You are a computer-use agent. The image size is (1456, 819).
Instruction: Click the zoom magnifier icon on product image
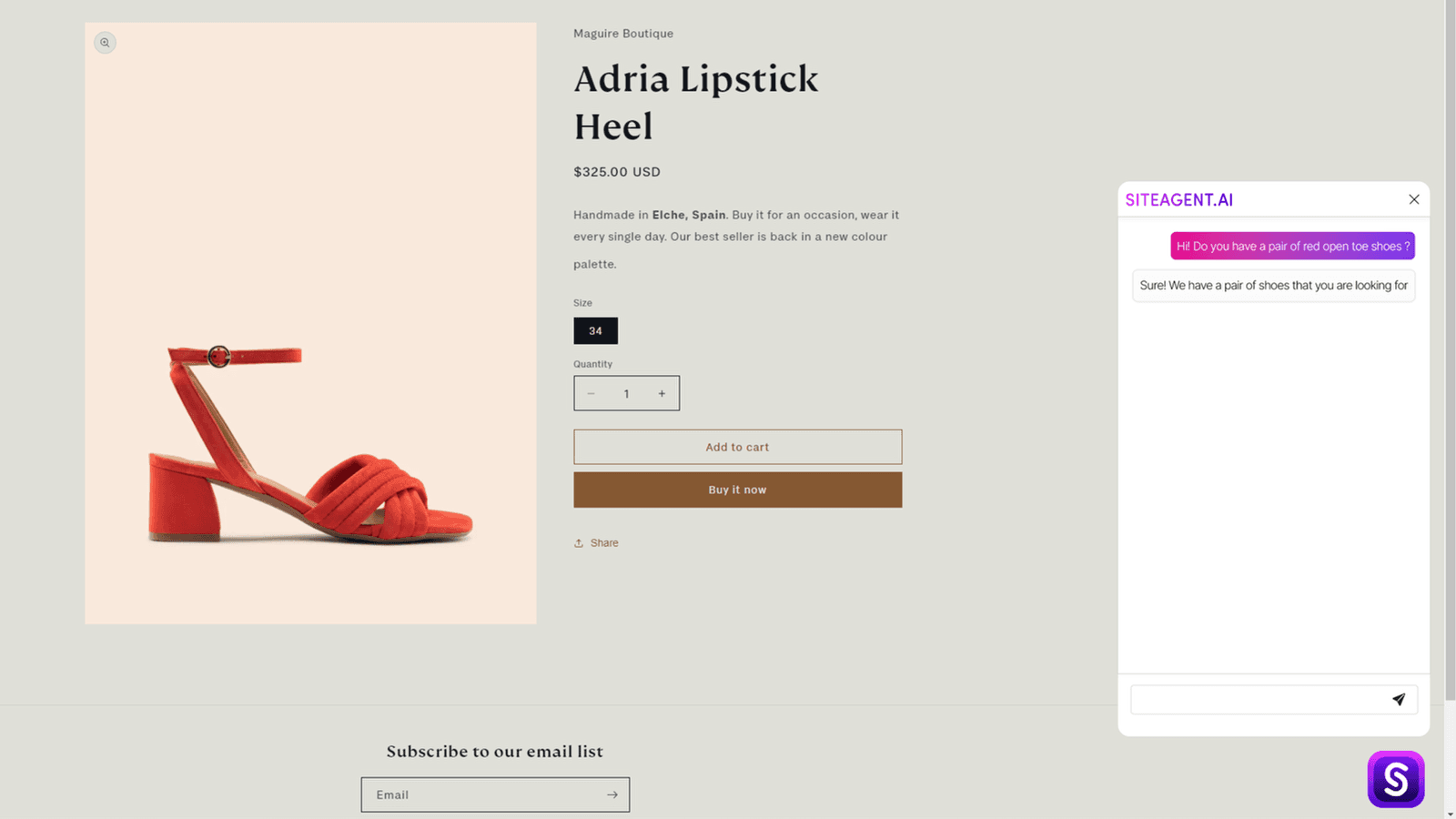[105, 43]
